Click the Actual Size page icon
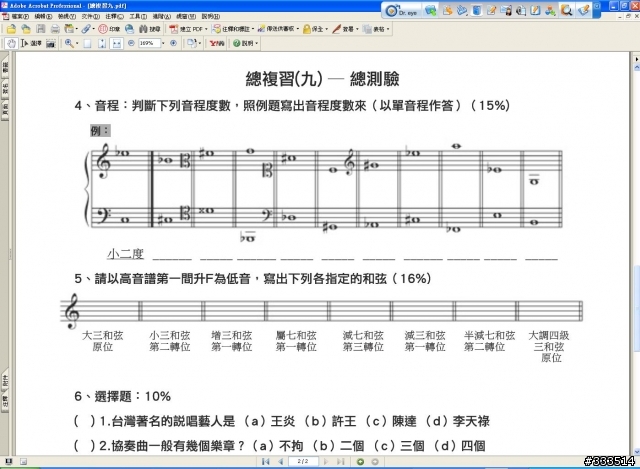 coord(87,43)
